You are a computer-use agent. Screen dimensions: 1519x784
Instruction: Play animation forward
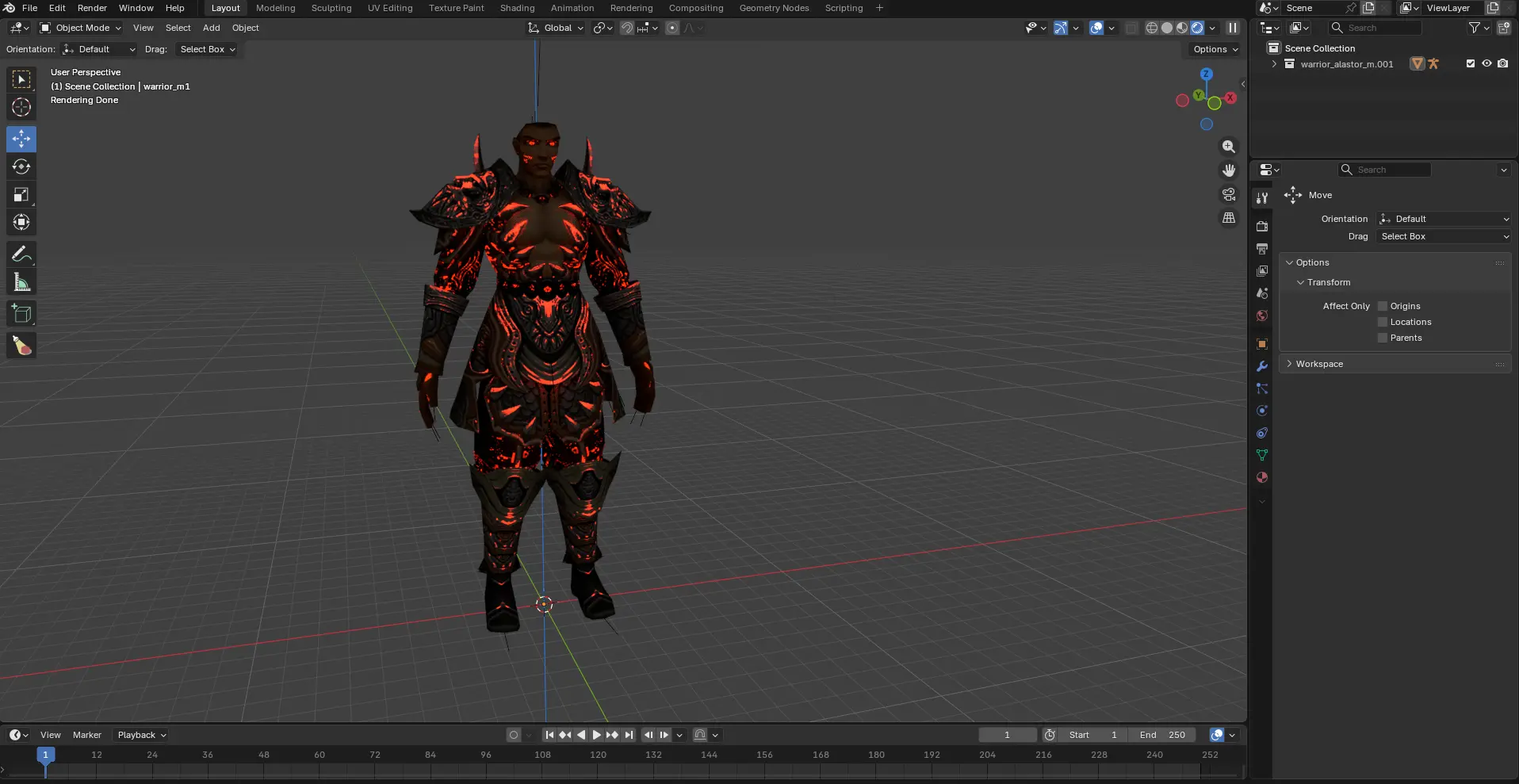click(x=597, y=735)
